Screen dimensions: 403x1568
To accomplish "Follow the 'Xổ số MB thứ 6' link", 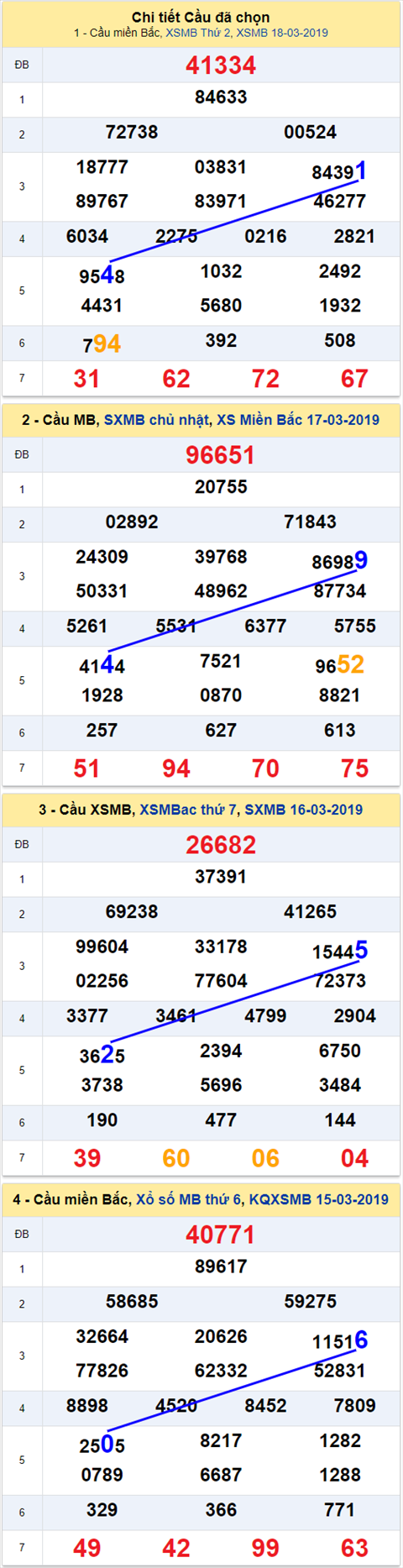I will 189,1199.
